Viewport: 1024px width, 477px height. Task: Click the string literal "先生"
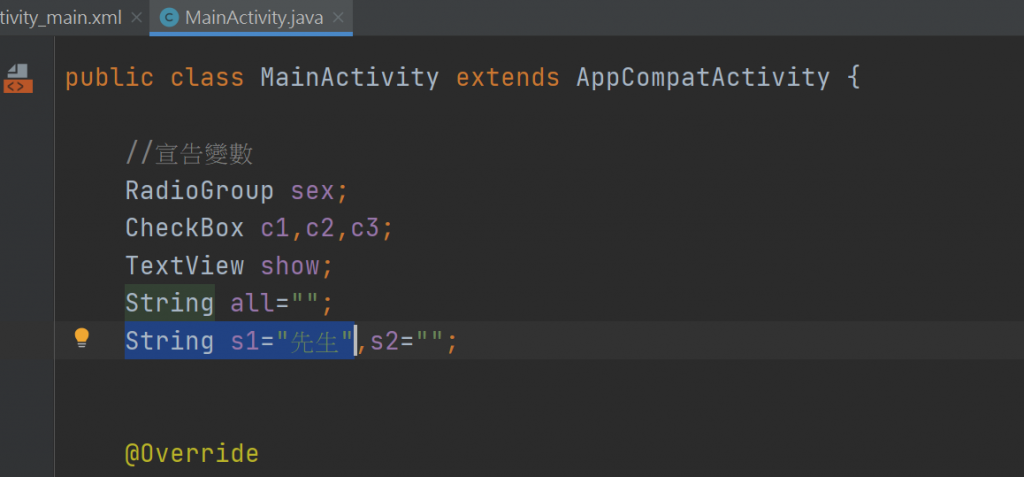pyautogui.click(x=314, y=341)
